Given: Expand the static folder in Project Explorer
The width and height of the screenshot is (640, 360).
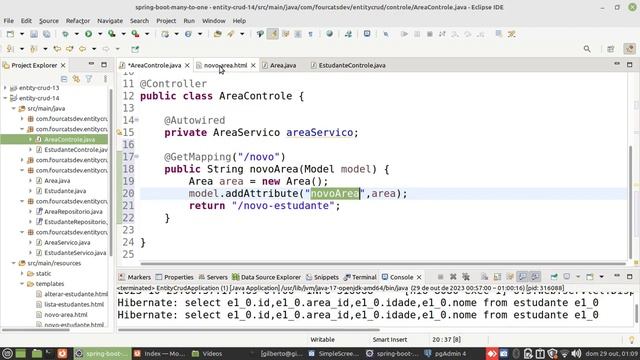Looking at the screenshot, I should [22, 273].
